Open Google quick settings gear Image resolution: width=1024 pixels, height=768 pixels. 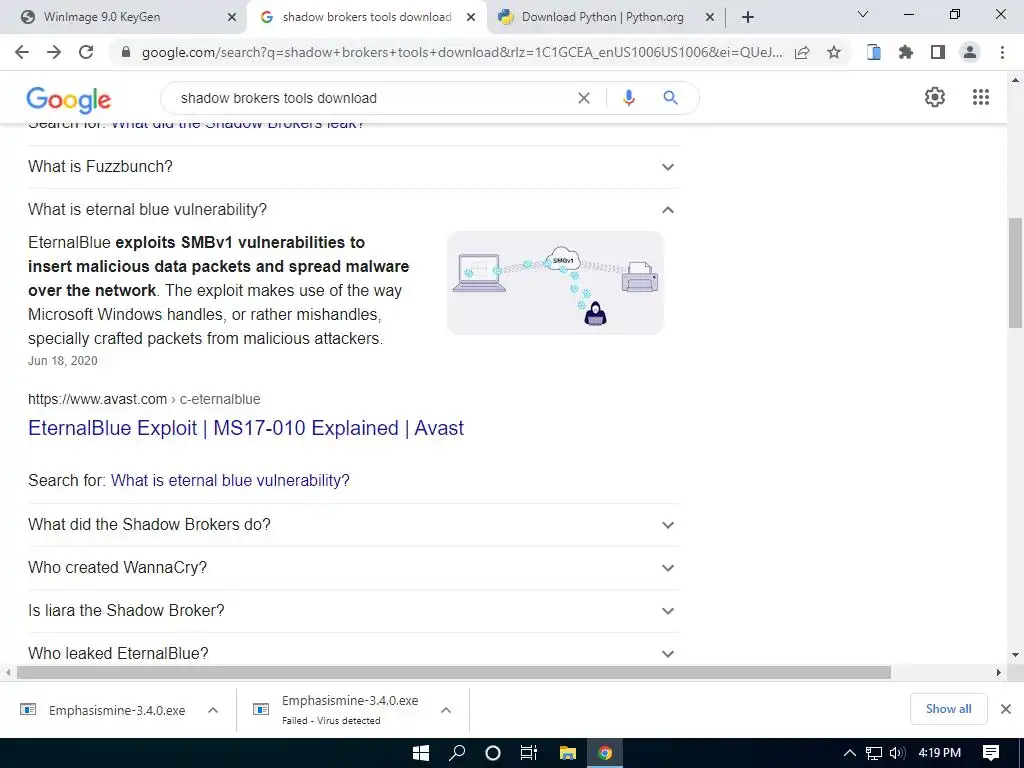click(935, 97)
